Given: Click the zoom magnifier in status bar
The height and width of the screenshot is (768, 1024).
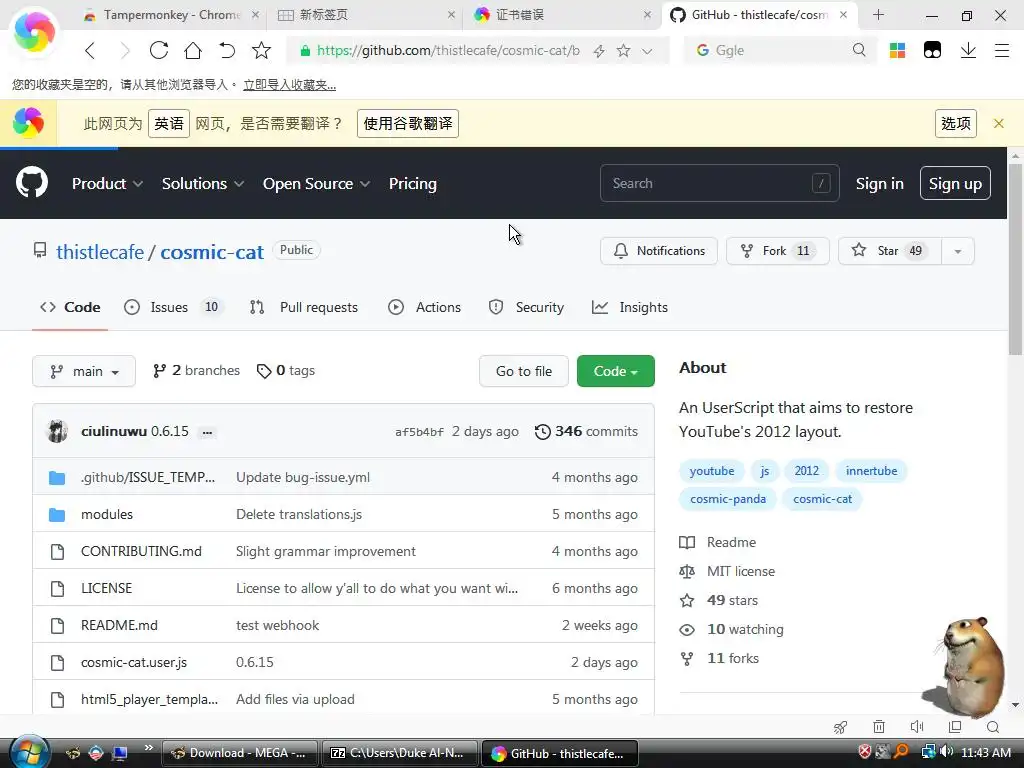Looking at the screenshot, I should (x=993, y=727).
